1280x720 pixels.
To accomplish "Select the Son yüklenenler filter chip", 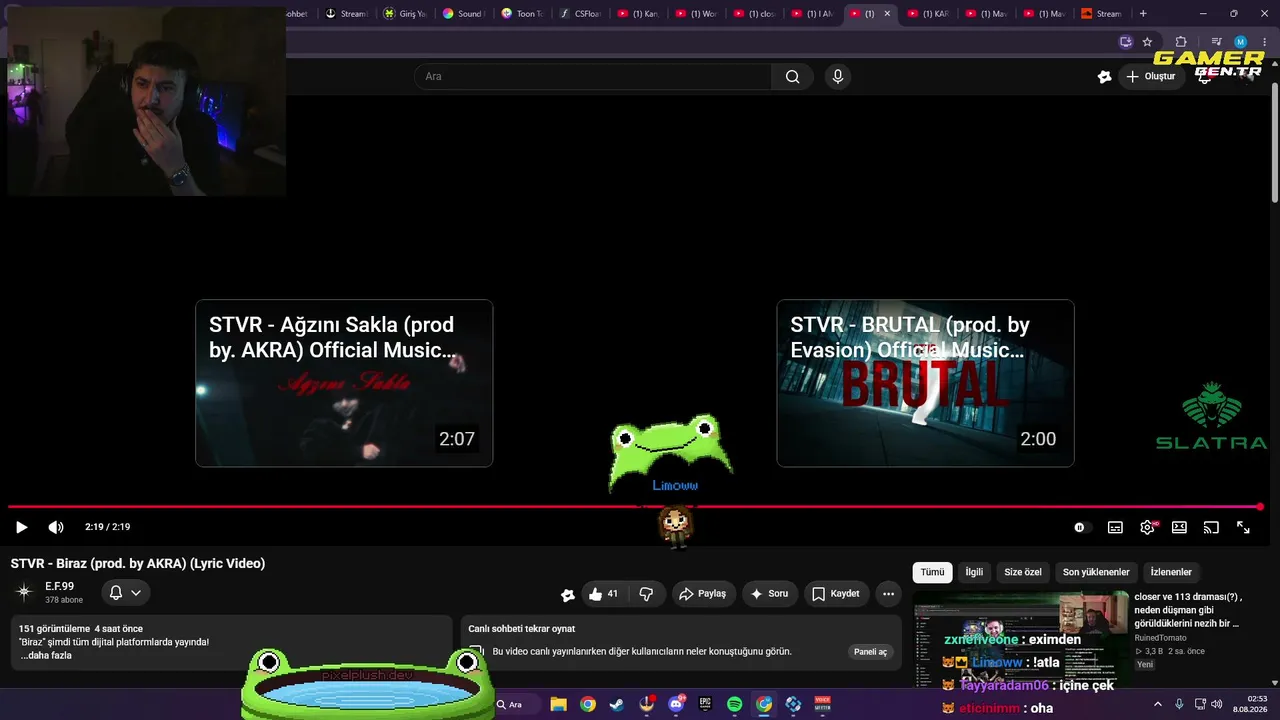I will [1096, 572].
